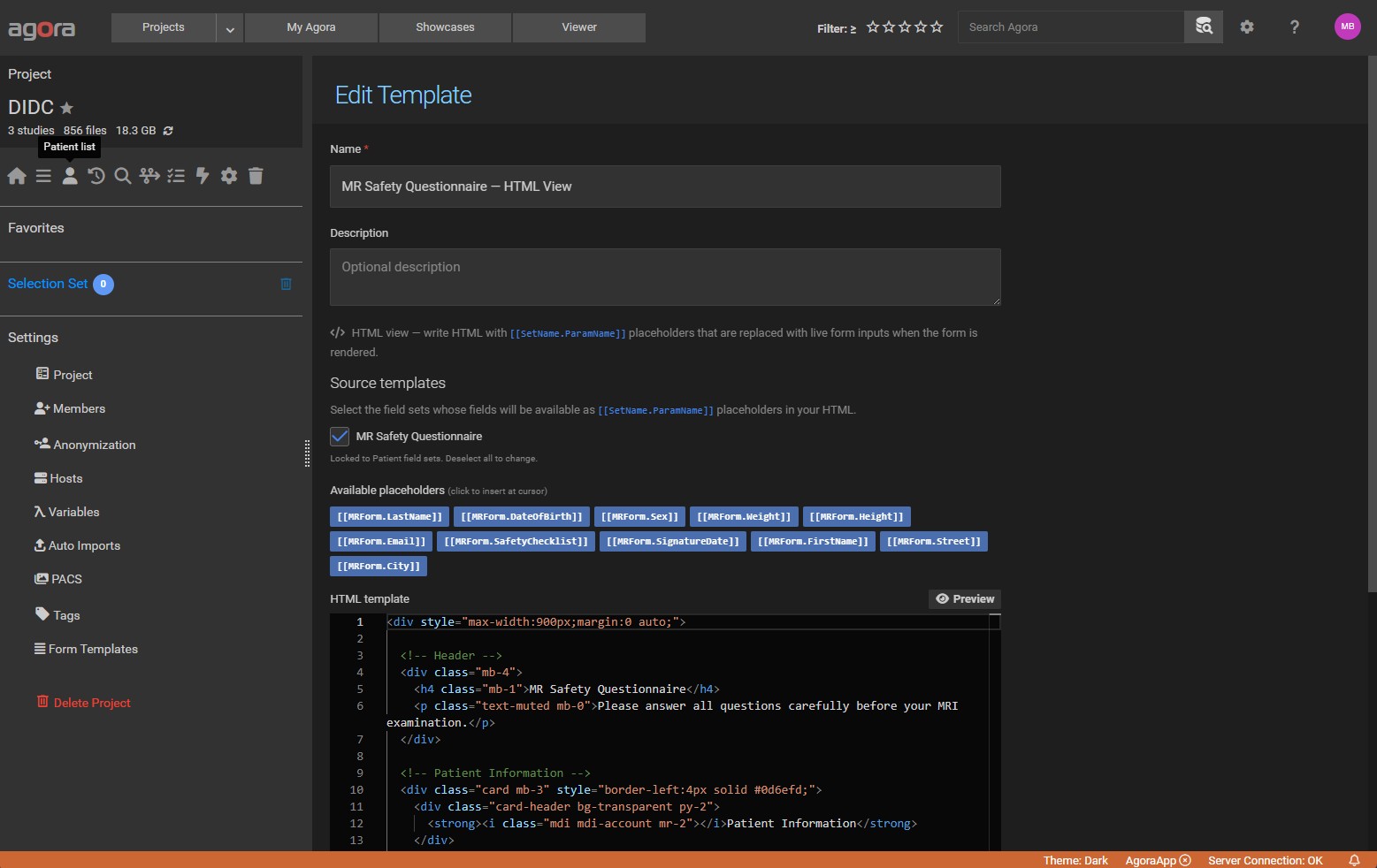Open Variables settings
Viewport: 1377px width, 868px height.
(x=66, y=512)
